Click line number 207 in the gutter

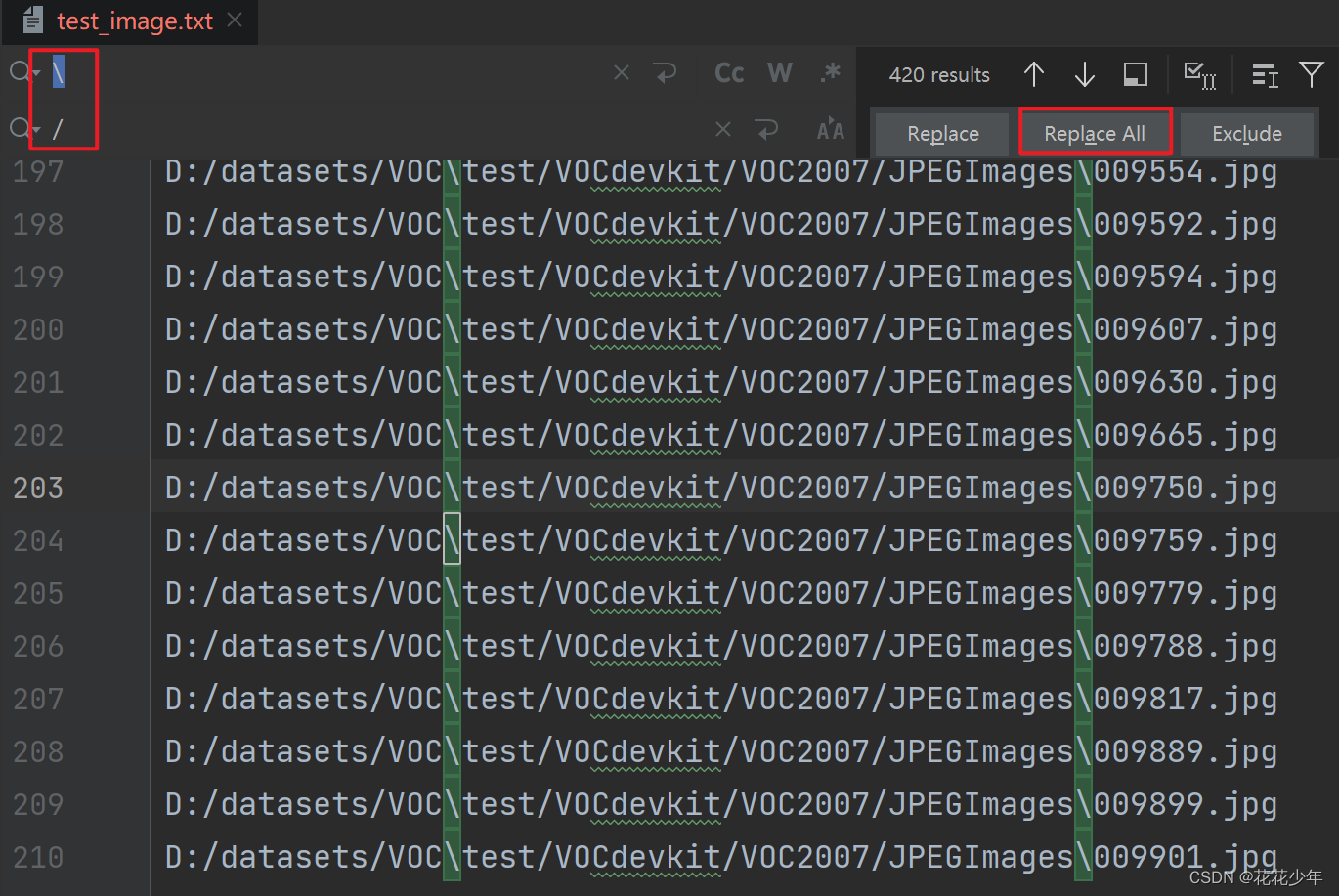pyautogui.click(x=38, y=700)
